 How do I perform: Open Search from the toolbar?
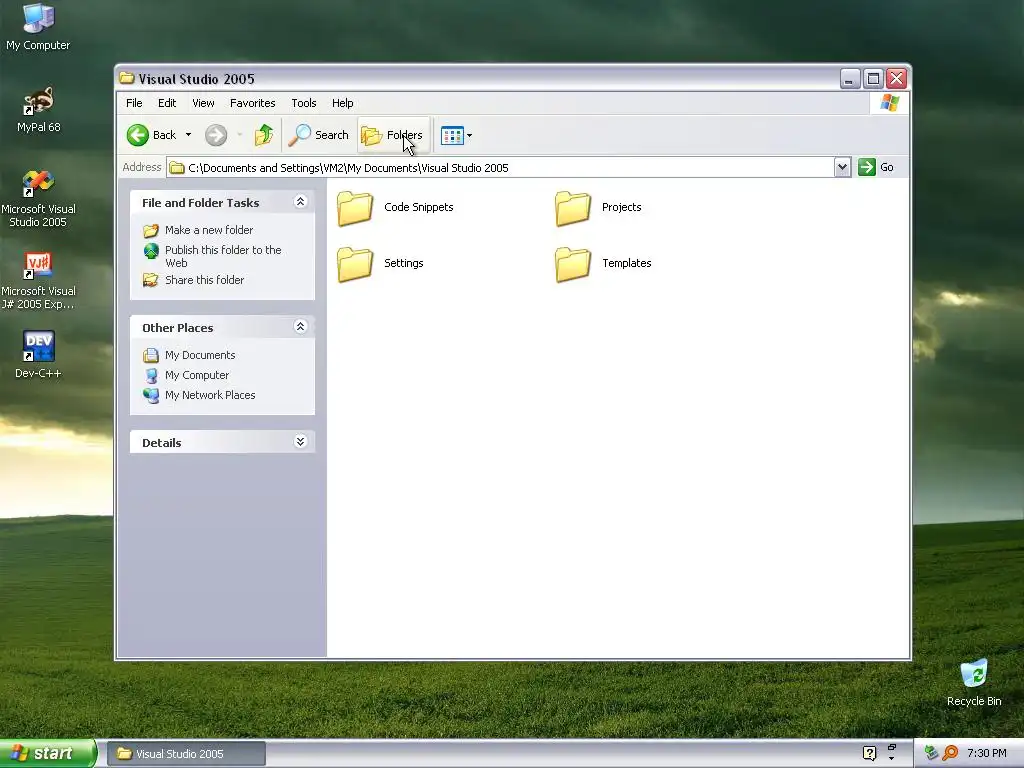coord(319,135)
